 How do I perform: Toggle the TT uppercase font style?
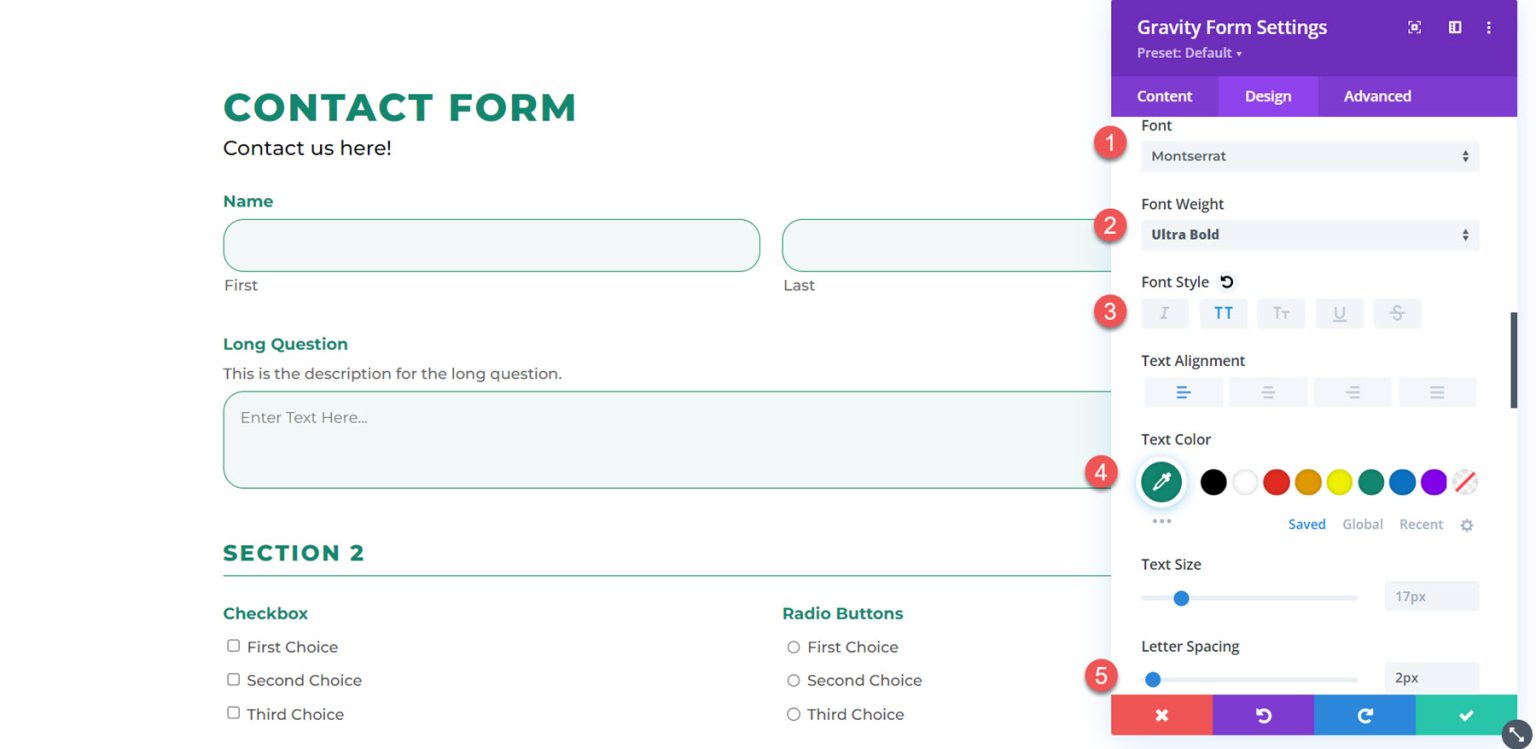(1223, 313)
